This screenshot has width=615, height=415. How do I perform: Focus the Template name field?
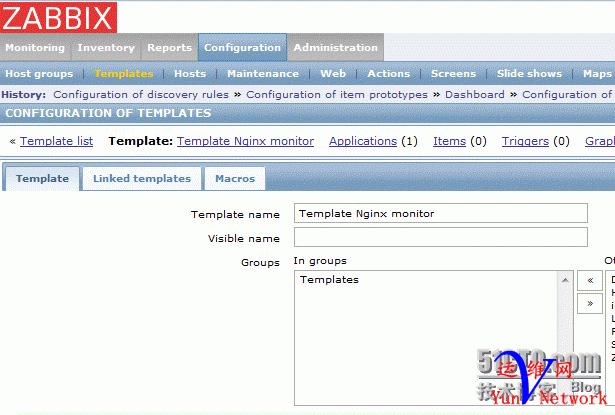click(x=441, y=213)
